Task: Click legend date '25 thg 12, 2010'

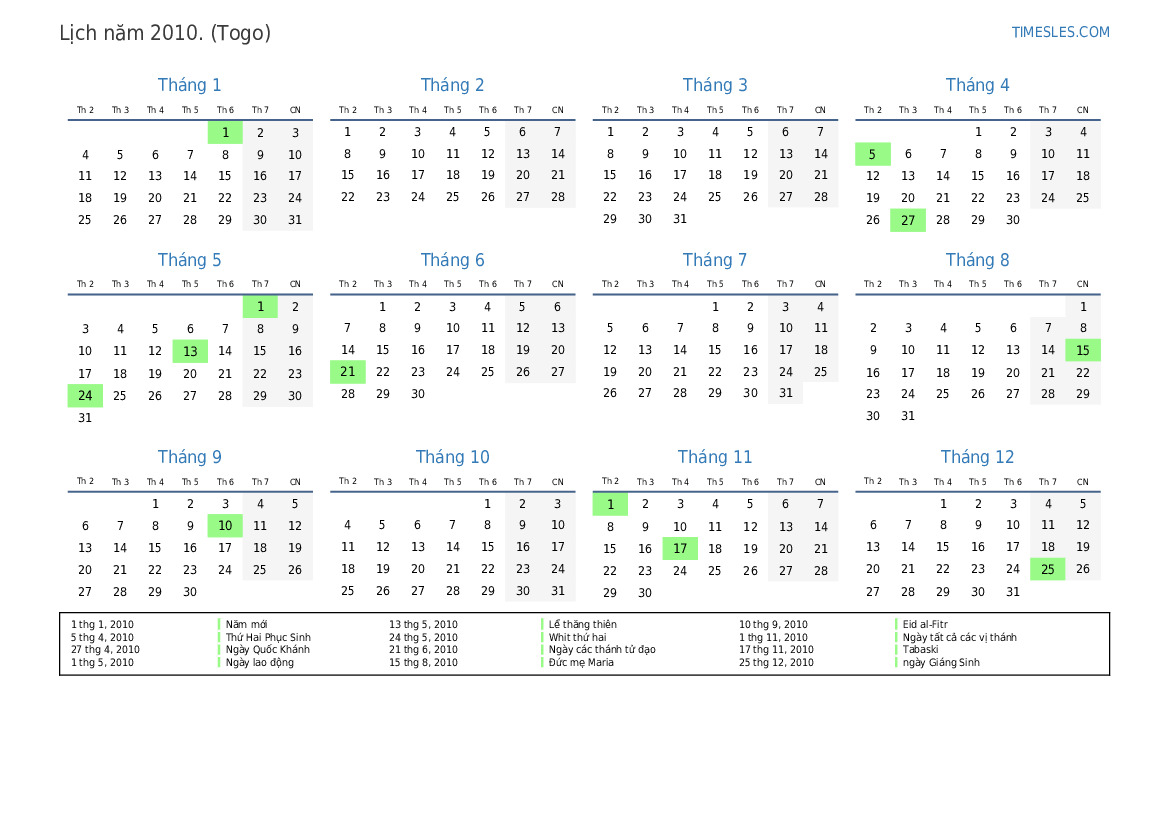Action: [x=776, y=662]
